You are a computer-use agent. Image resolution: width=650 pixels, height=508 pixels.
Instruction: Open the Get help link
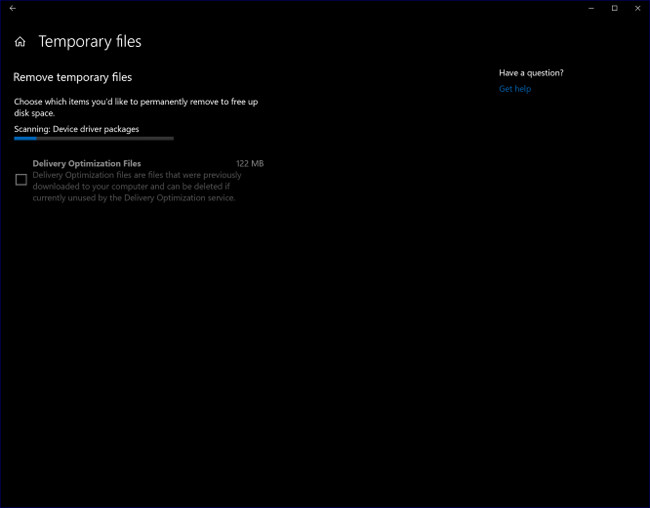515,89
